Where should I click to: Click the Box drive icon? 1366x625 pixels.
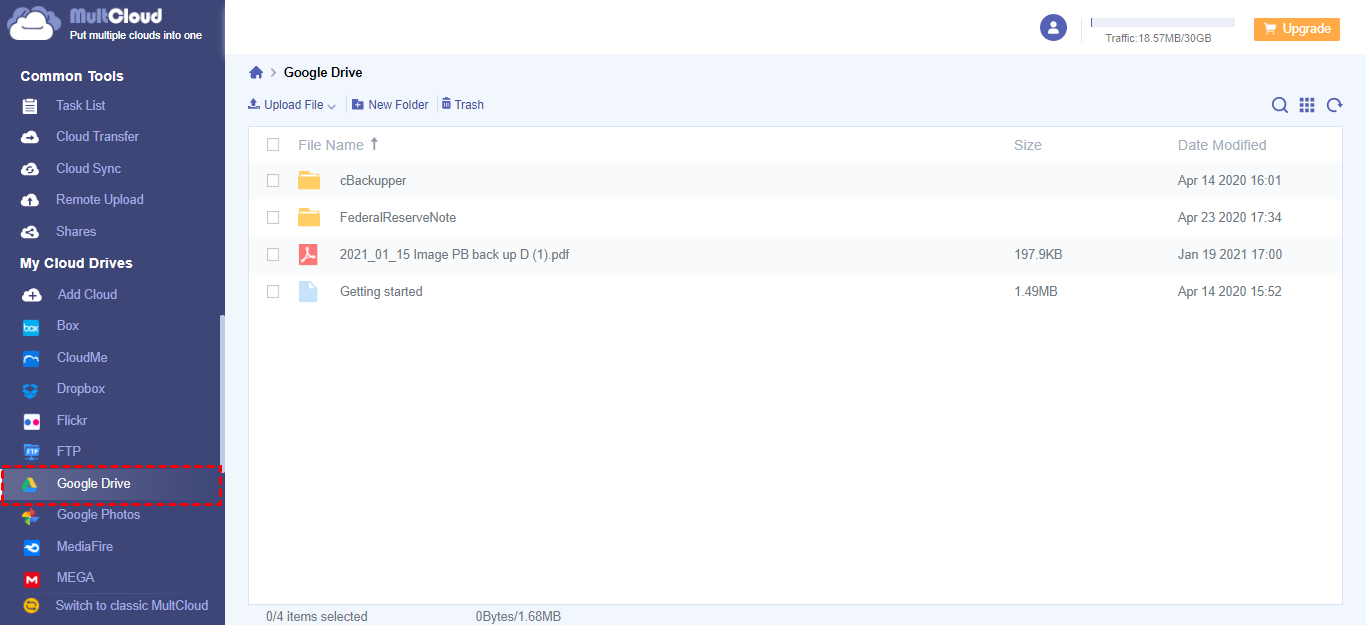click(31, 327)
